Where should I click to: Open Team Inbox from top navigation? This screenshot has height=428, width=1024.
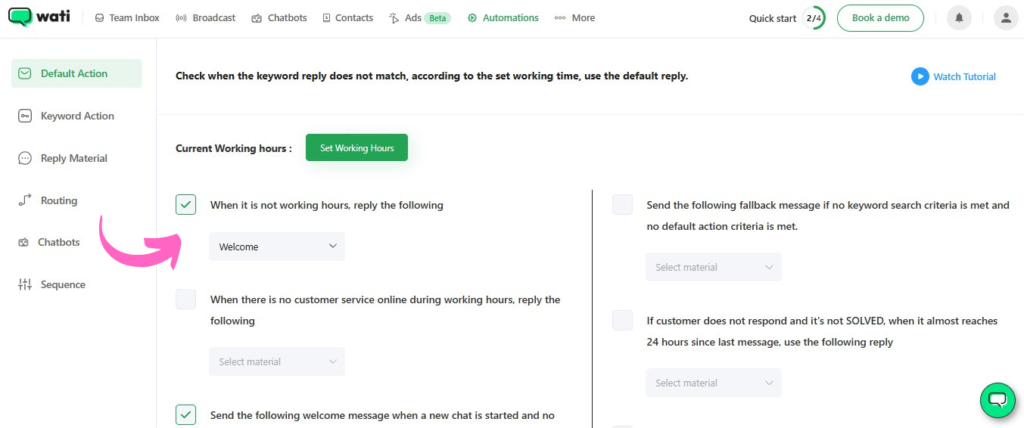pyautogui.click(x=128, y=18)
